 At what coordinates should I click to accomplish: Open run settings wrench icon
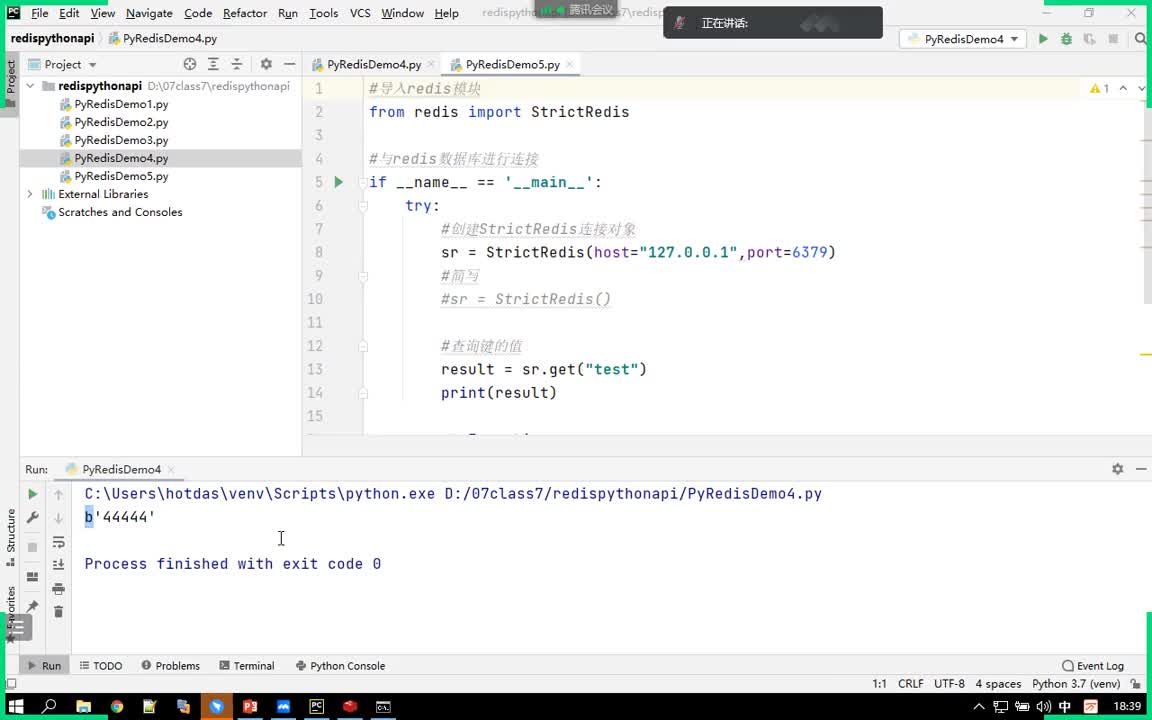pyautogui.click(x=32, y=518)
